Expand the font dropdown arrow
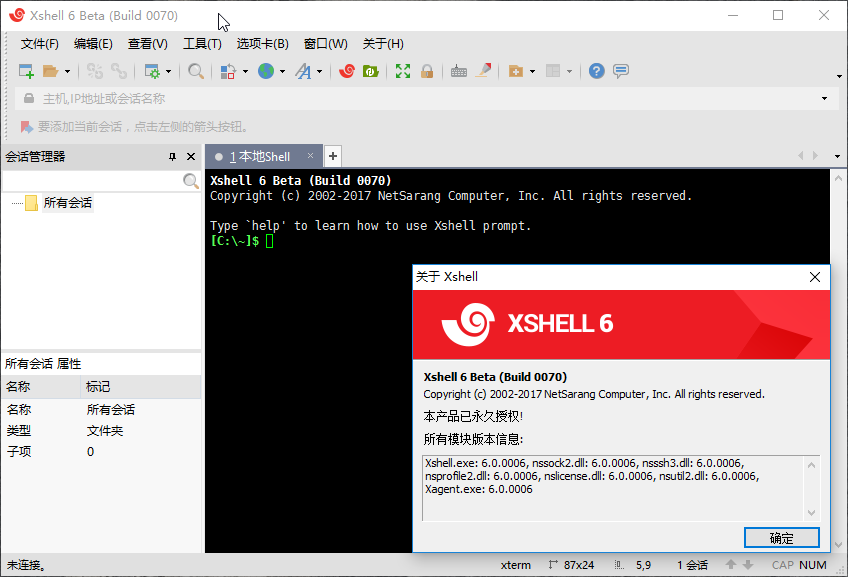The height and width of the screenshot is (577, 848). [319, 71]
